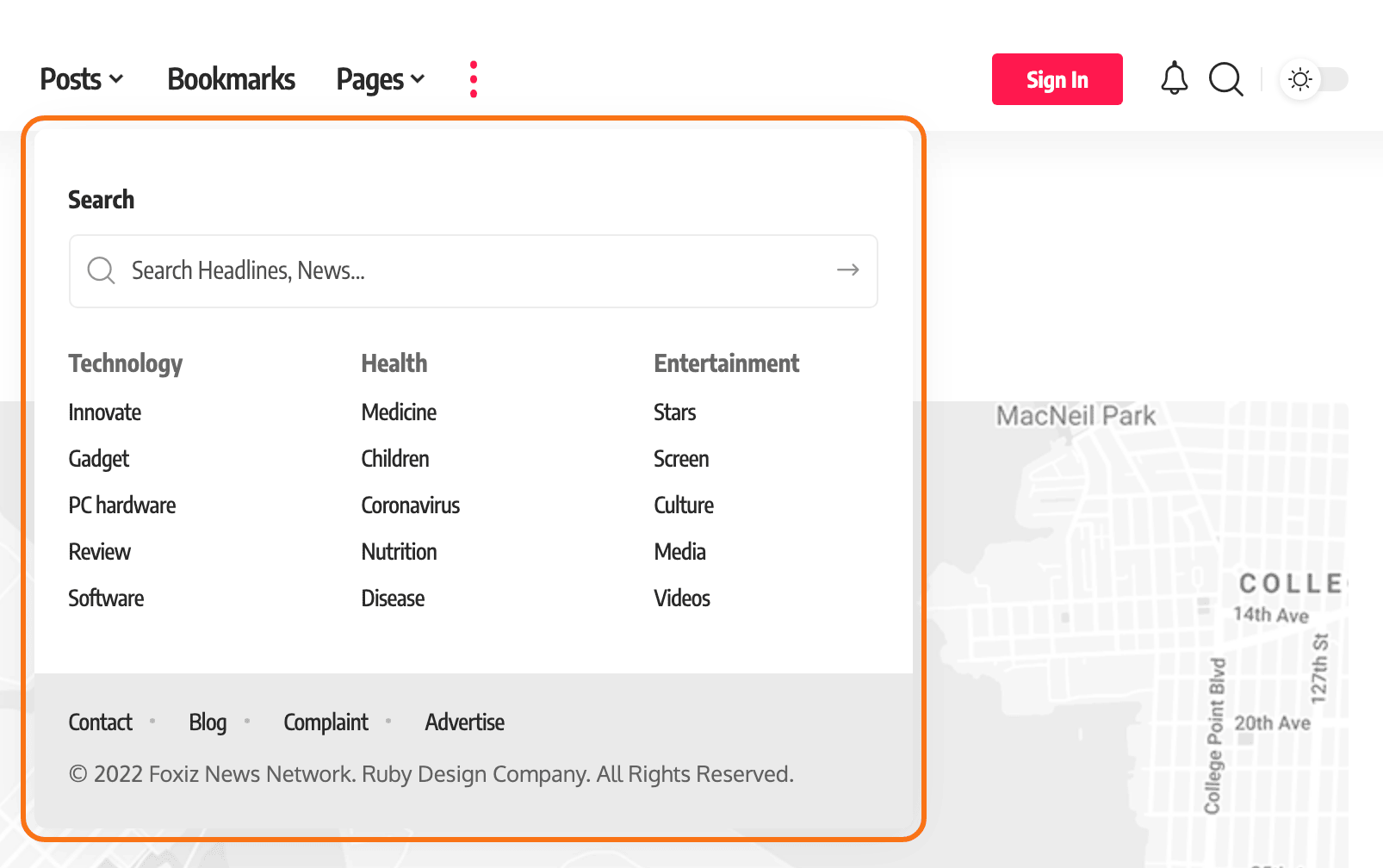
Task: Select the Stars link
Action: [675, 412]
